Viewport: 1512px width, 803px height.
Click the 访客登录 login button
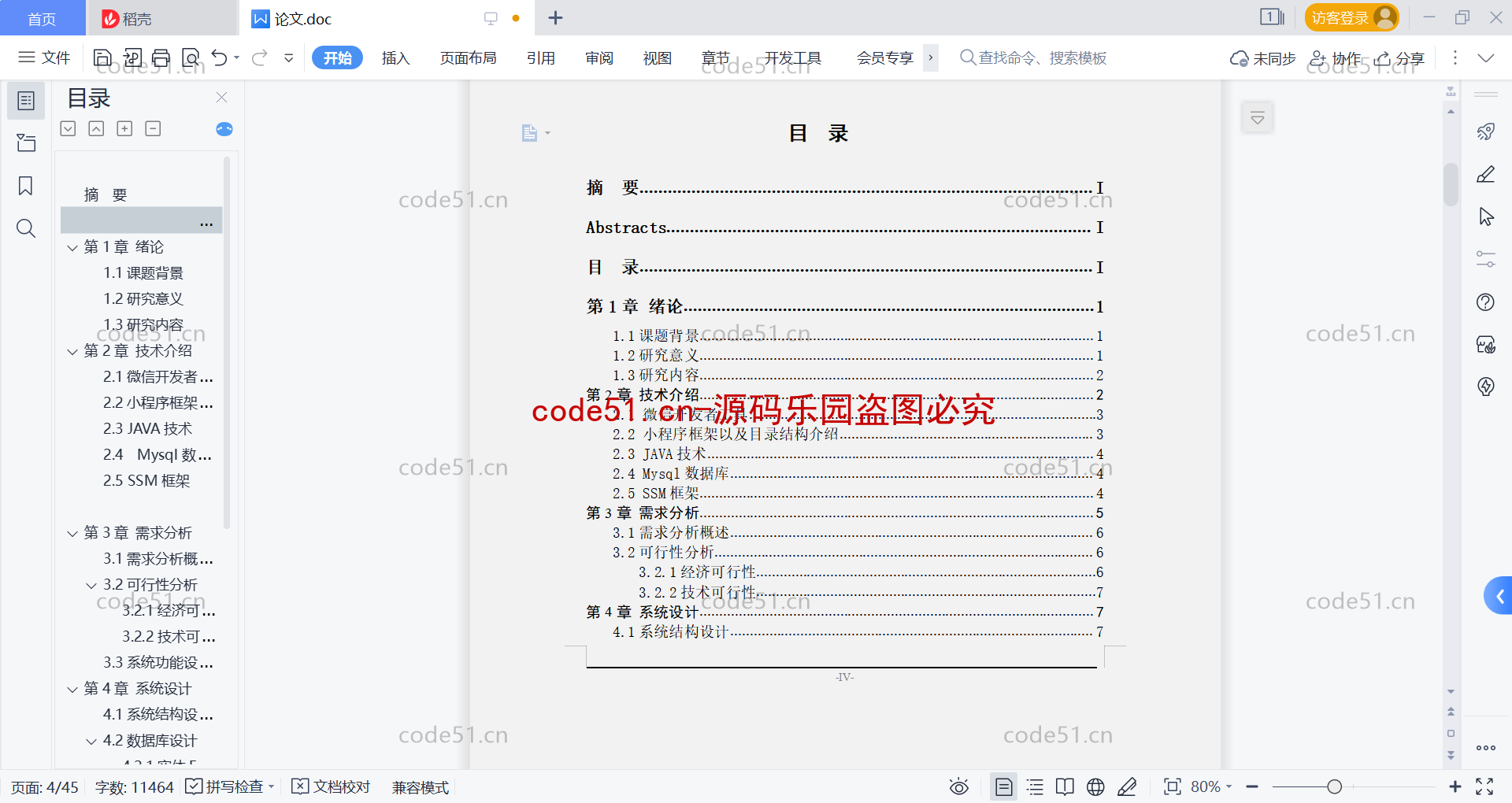tap(1351, 17)
